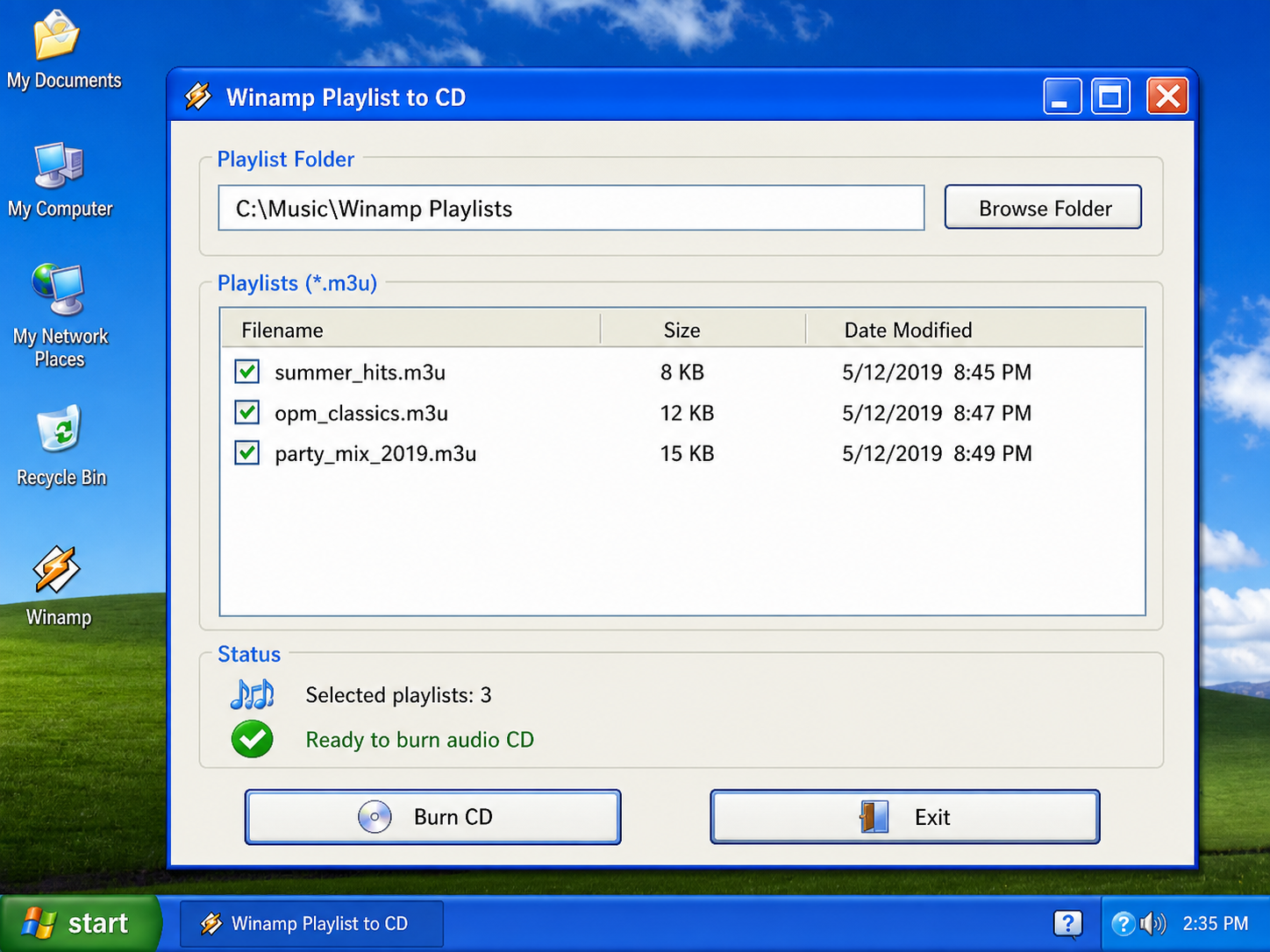This screenshot has height=952, width=1270.
Task: Click the 15 KB size cell
Action: click(x=687, y=454)
